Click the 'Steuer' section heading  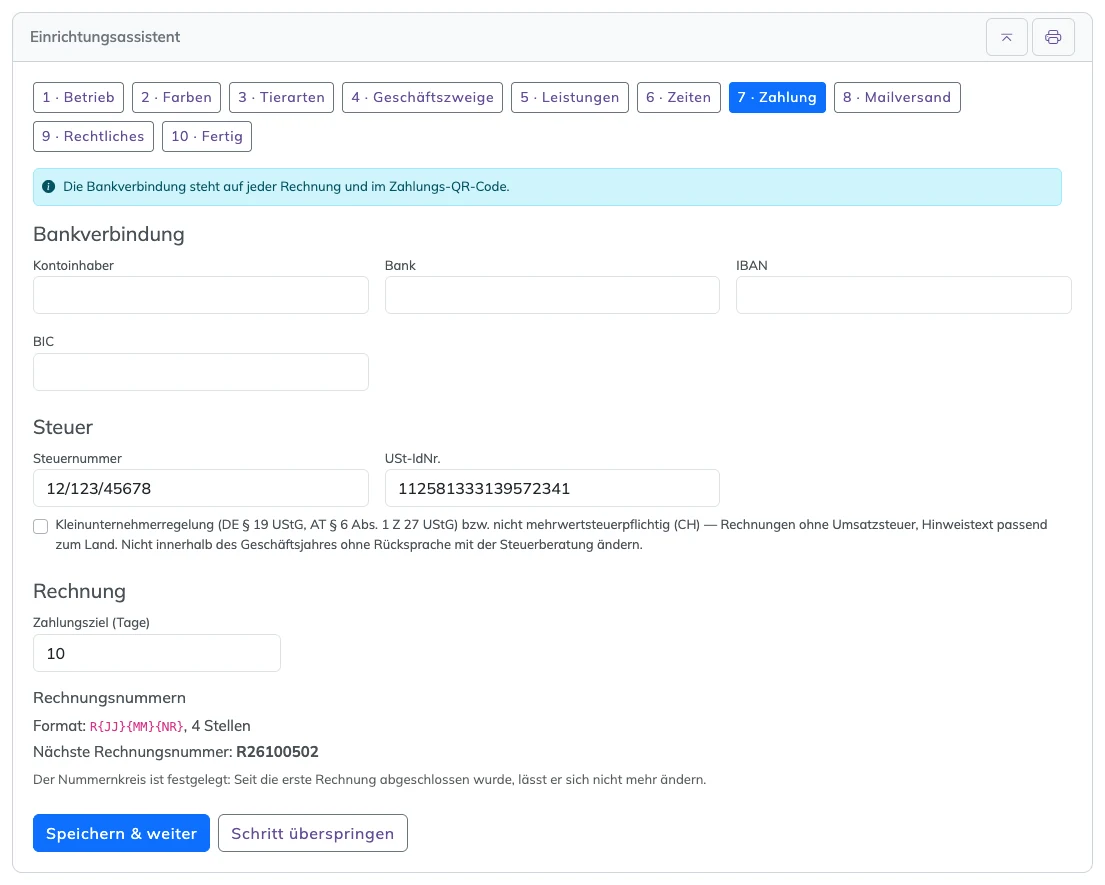[63, 427]
